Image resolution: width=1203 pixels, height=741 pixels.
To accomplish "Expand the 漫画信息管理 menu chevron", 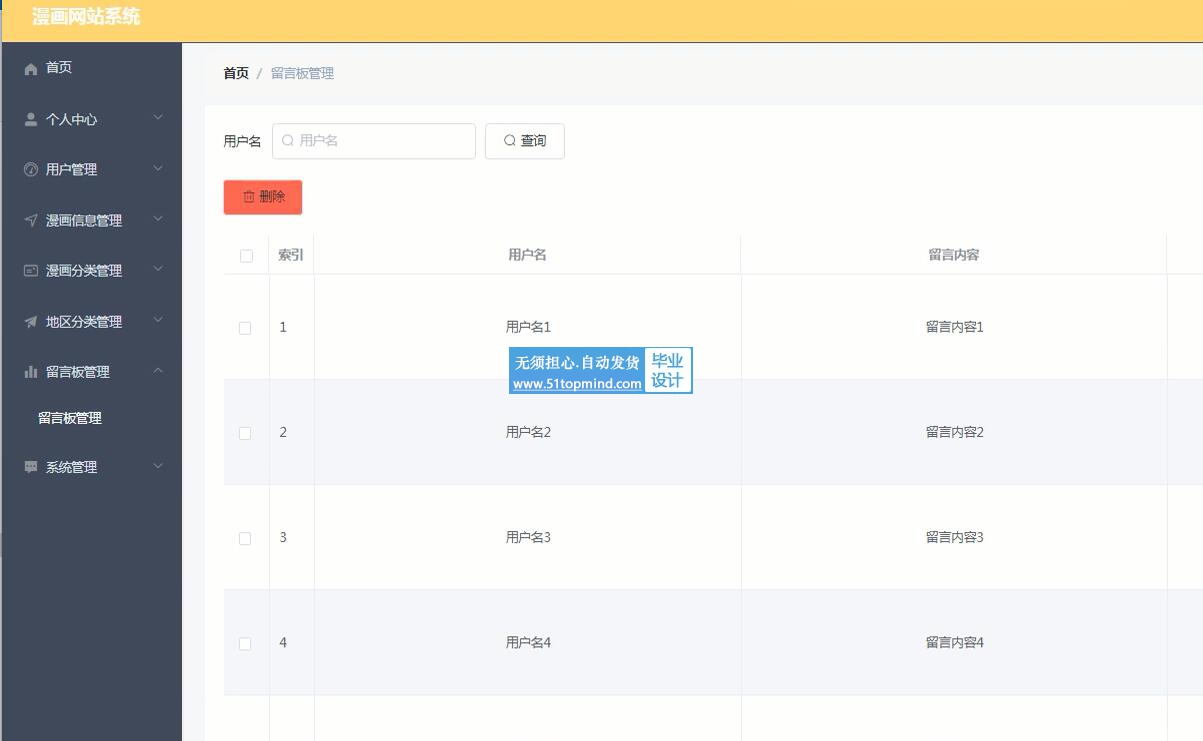I will pos(158,219).
